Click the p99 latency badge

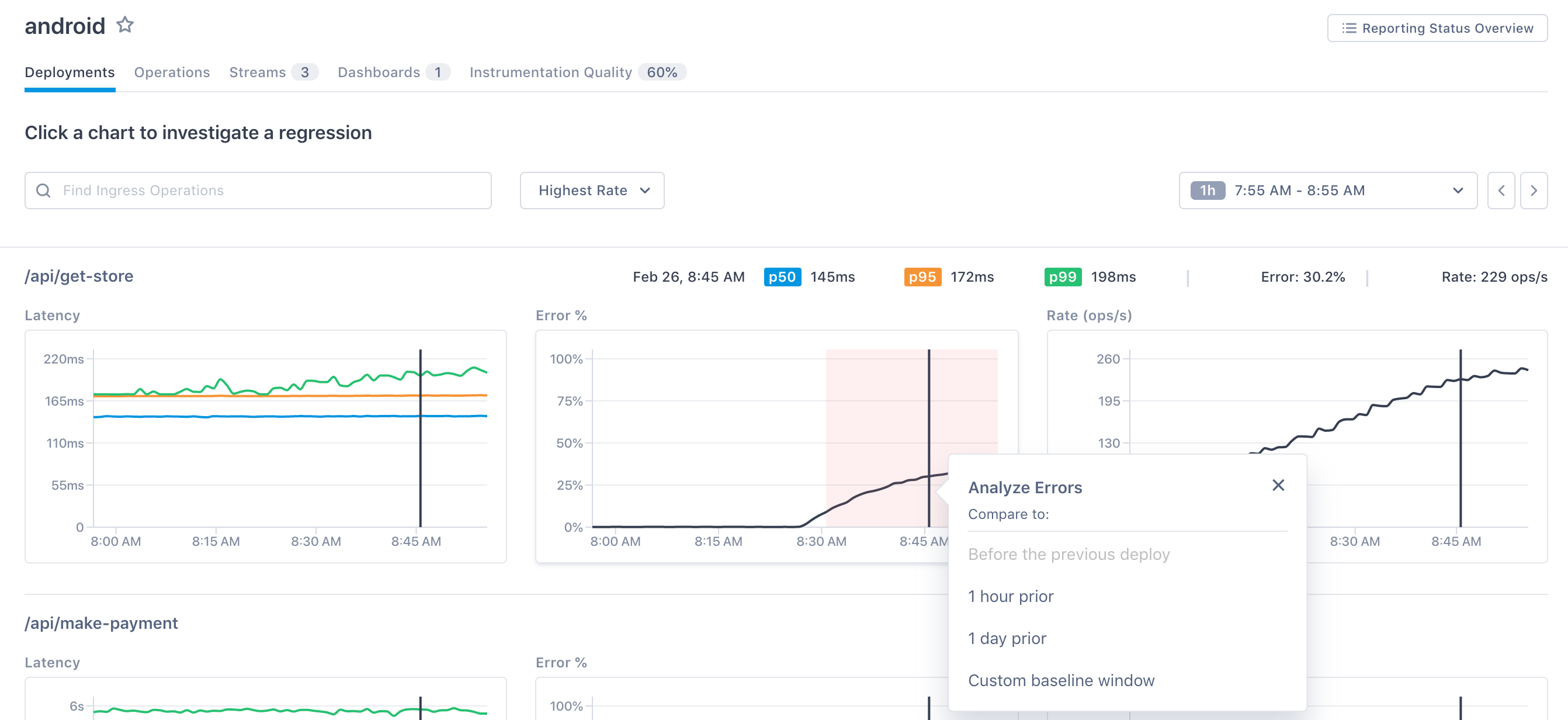coord(1062,277)
